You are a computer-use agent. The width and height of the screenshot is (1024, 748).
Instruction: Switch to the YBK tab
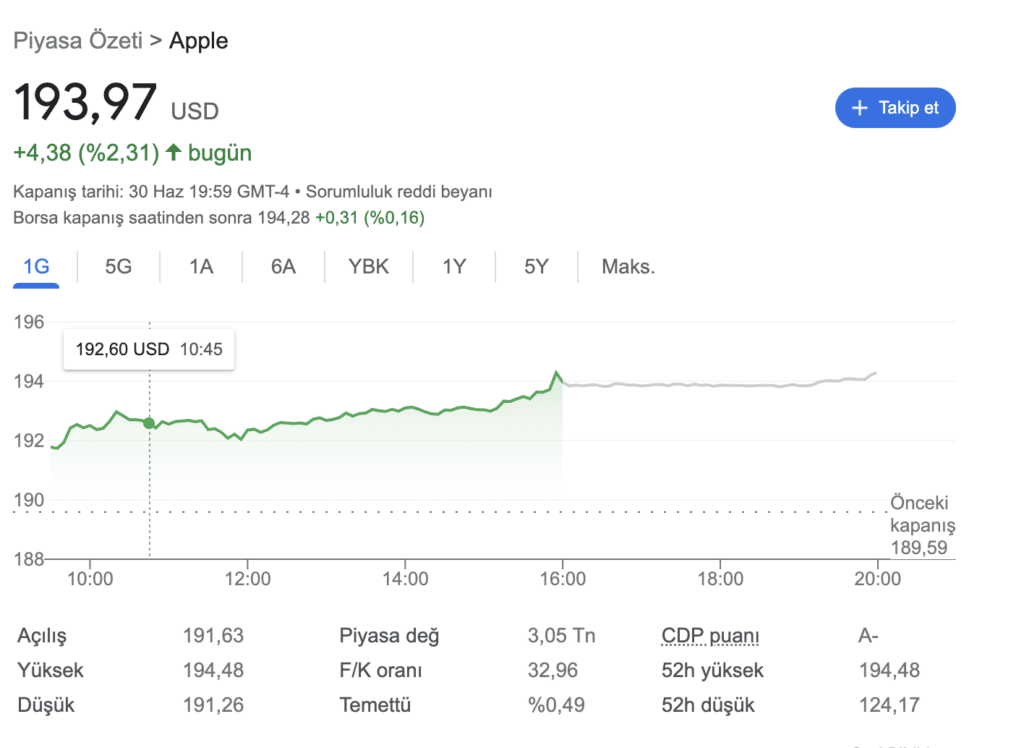(x=368, y=267)
